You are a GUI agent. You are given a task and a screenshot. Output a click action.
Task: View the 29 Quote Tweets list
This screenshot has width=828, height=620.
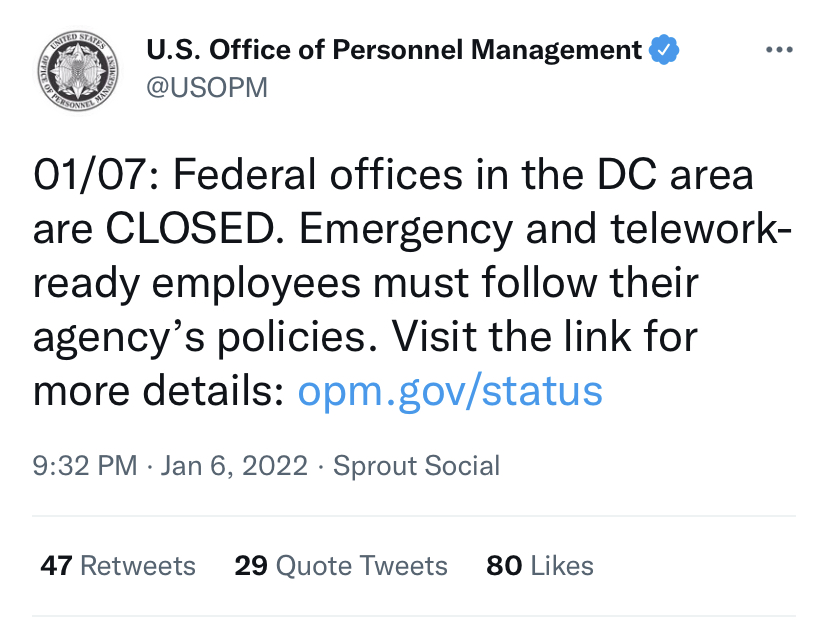click(x=341, y=566)
